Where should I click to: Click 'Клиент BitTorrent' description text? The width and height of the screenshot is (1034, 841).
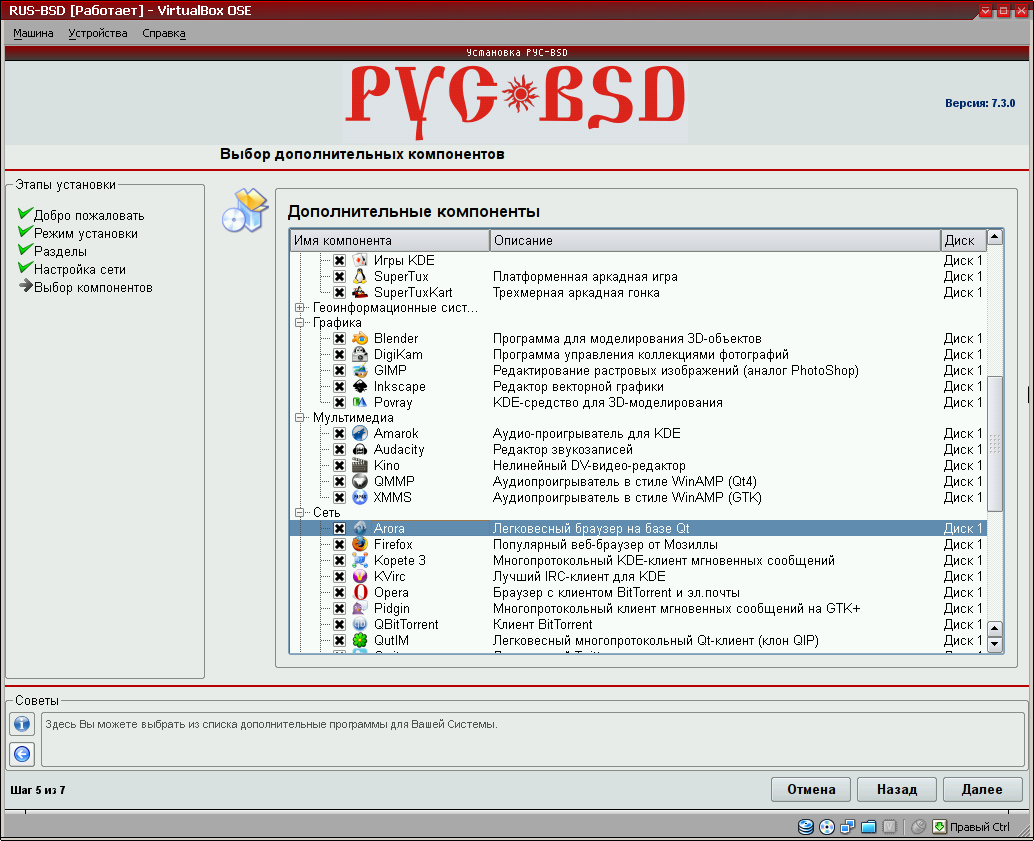543,625
